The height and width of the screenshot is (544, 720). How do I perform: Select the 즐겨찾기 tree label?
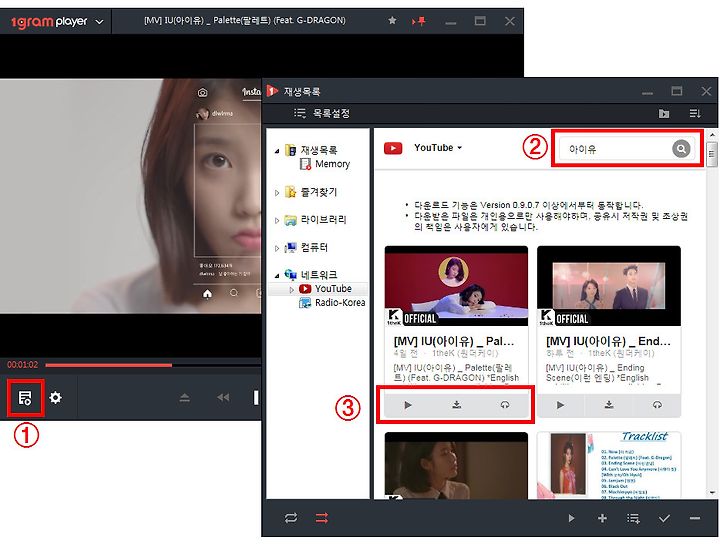pyautogui.click(x=319, y=192)
